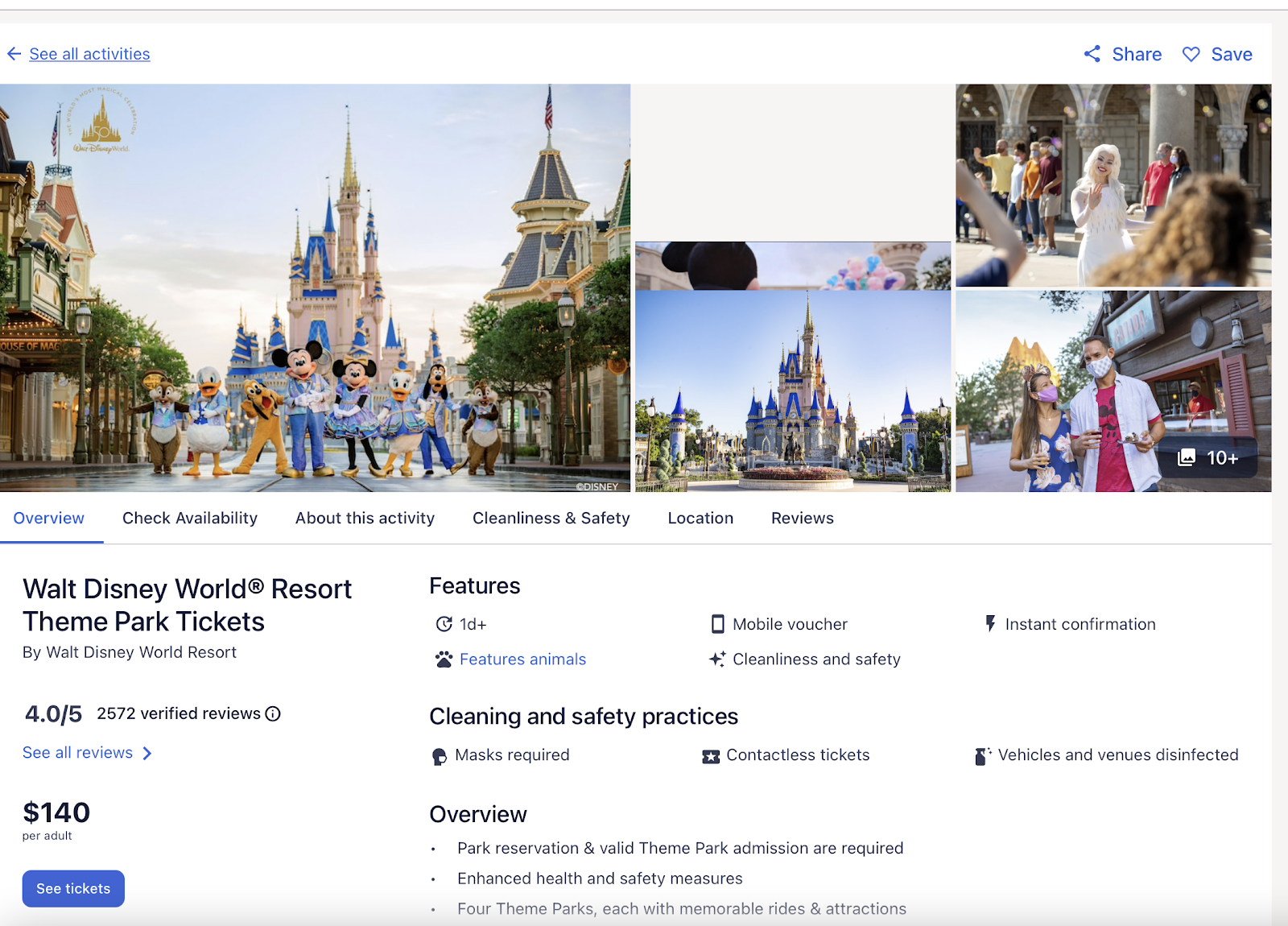Click the Contactless tickets icon

[x=711, y=756]
